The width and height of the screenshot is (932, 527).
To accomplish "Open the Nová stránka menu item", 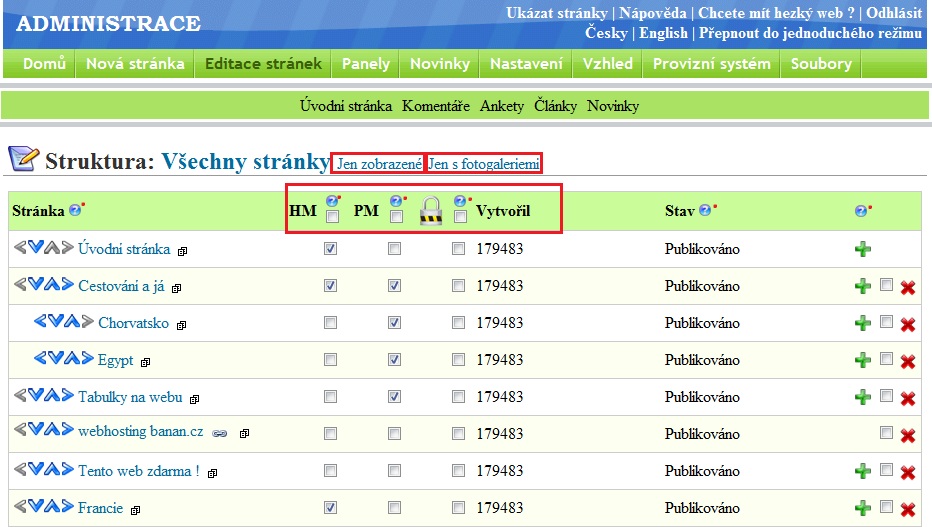I will point(135,64).
